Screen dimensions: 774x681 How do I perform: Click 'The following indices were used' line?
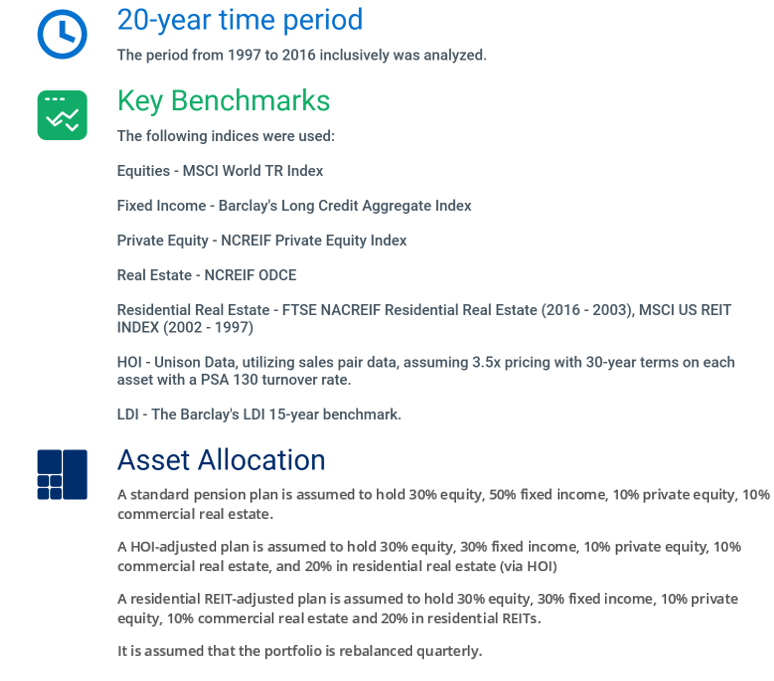pyautogui.click(x=226, y=136)
